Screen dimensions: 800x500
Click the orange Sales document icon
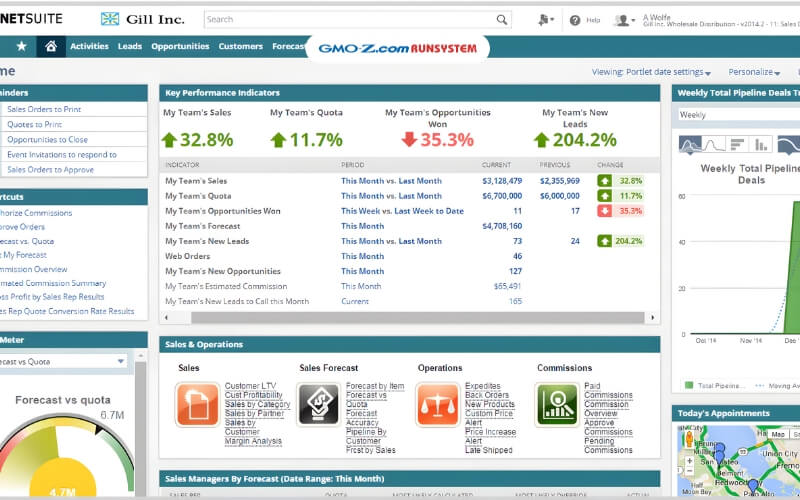(x=197, y=405)
